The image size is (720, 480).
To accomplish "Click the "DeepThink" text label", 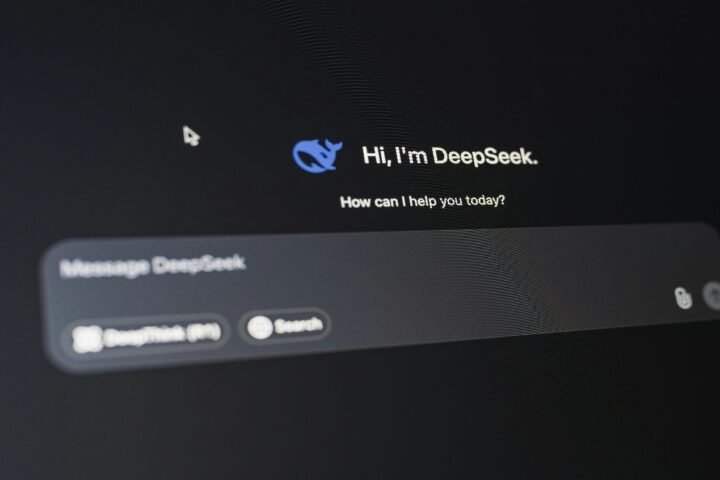I will click(x=143, y=337).
